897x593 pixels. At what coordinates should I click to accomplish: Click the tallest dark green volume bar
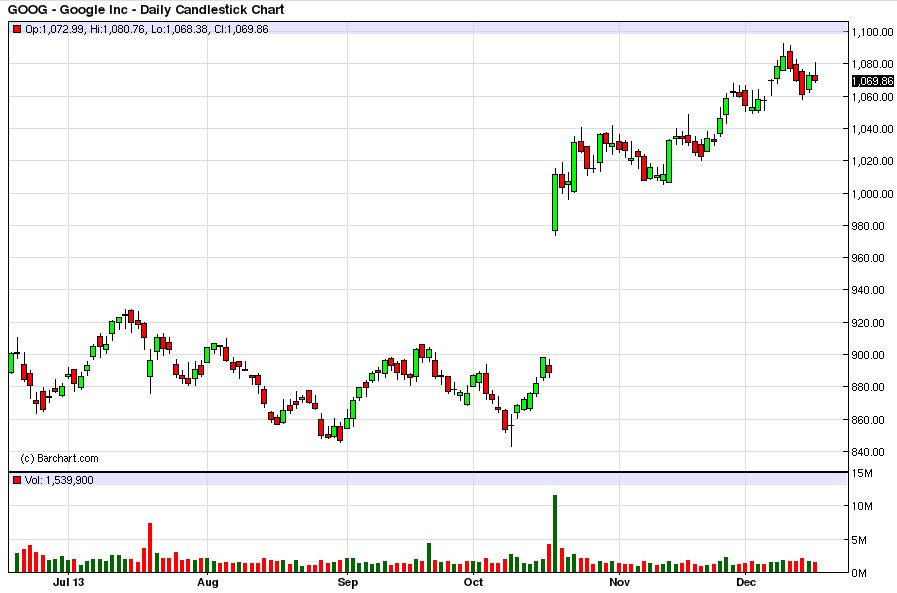(x=555, y=534)
